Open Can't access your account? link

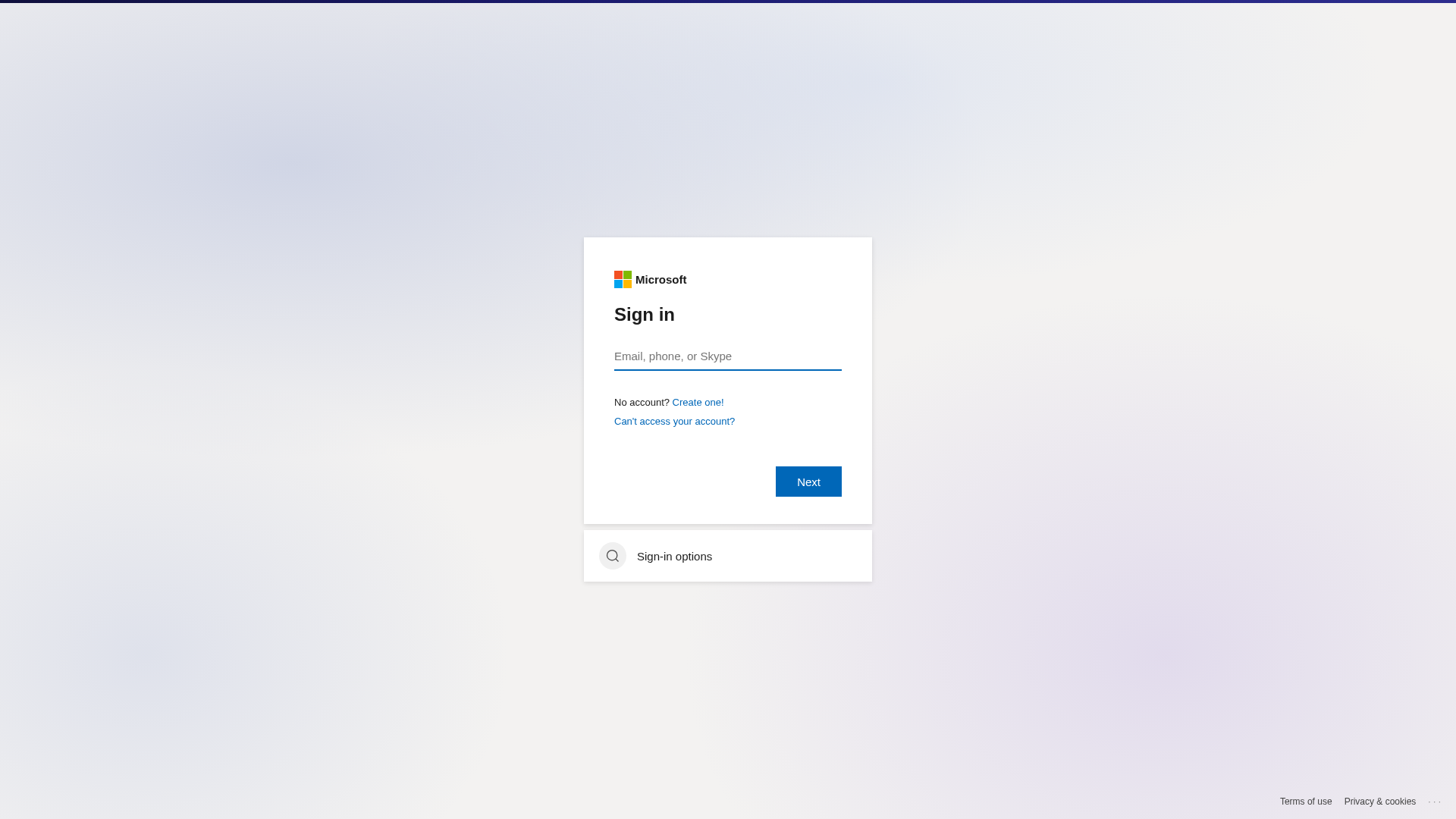coord(674,422)
